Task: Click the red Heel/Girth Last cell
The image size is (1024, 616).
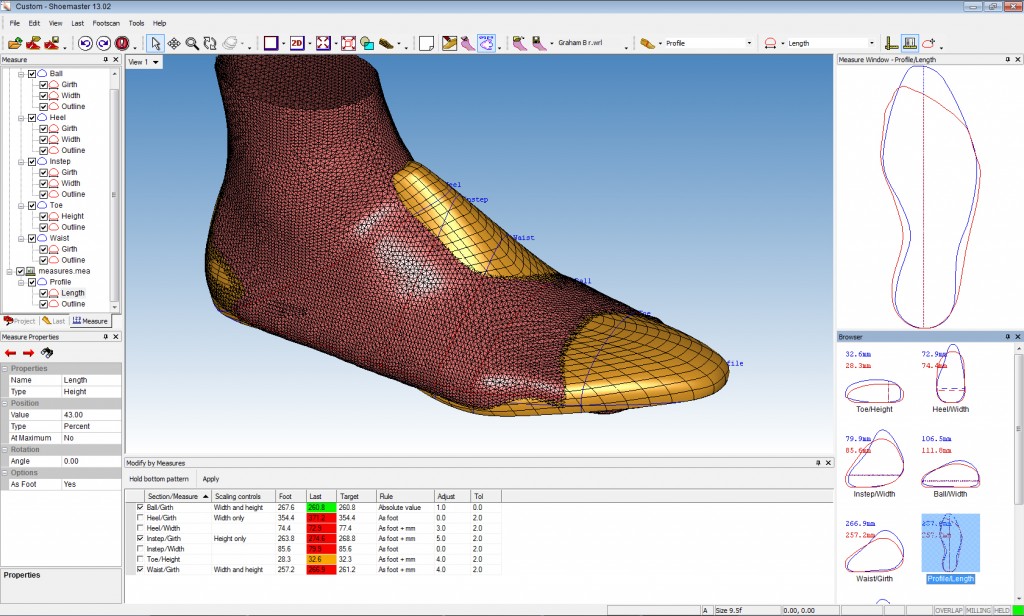Action: (x=321, y=517)
